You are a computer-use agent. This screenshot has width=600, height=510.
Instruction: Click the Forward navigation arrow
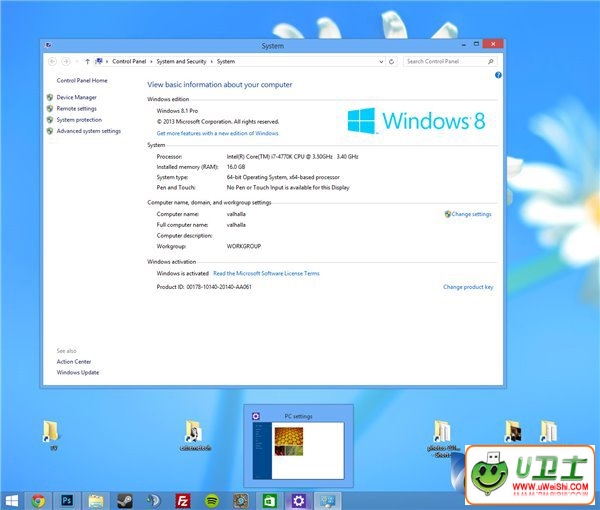tap(66, 61)
